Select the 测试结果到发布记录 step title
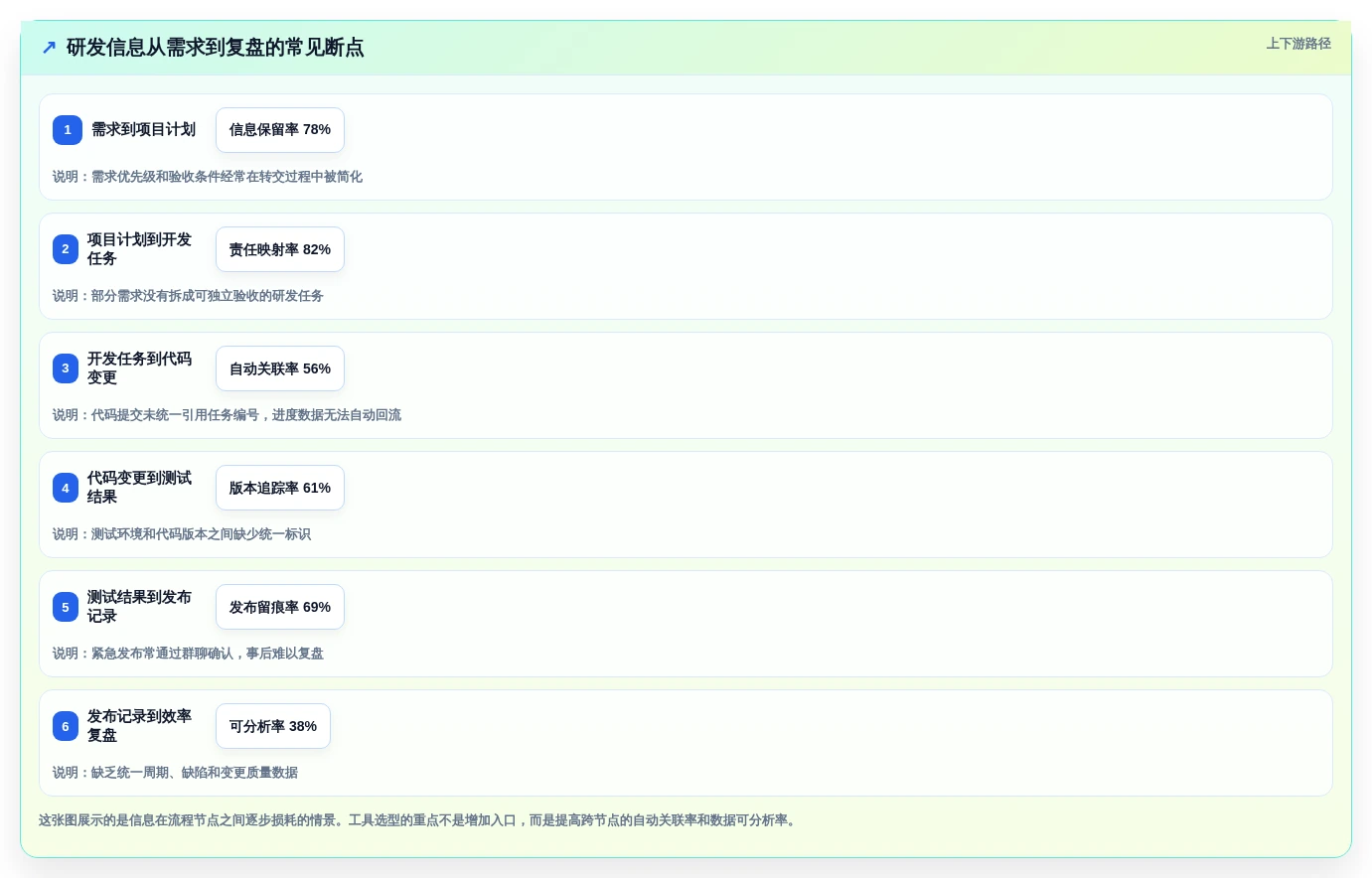The image size is (1372, 878). [139, 607]
